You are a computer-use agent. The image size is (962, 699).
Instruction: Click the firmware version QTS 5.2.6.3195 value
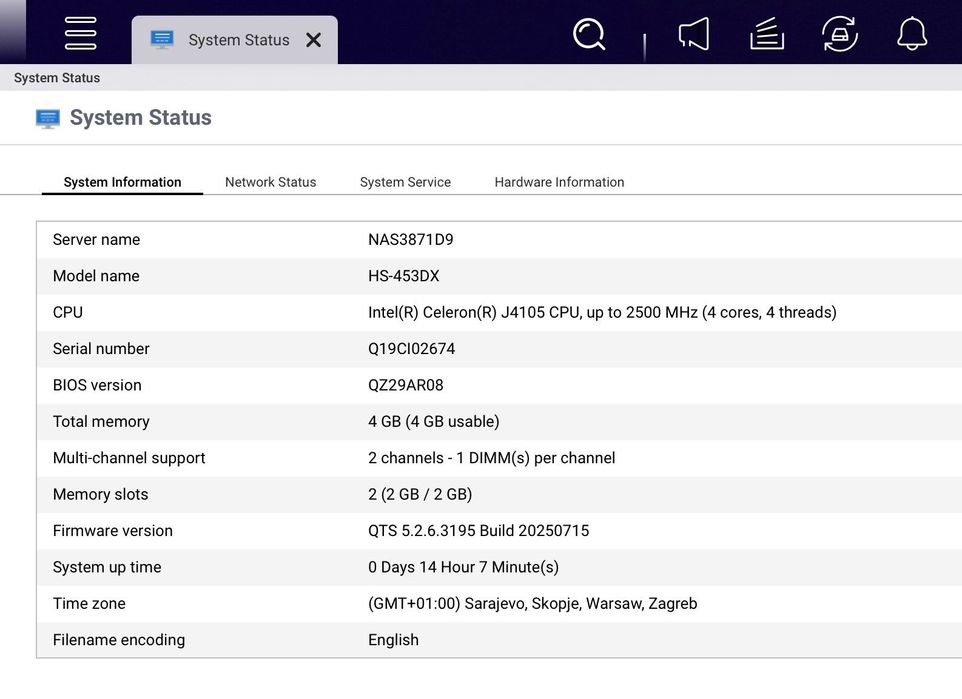478,531
